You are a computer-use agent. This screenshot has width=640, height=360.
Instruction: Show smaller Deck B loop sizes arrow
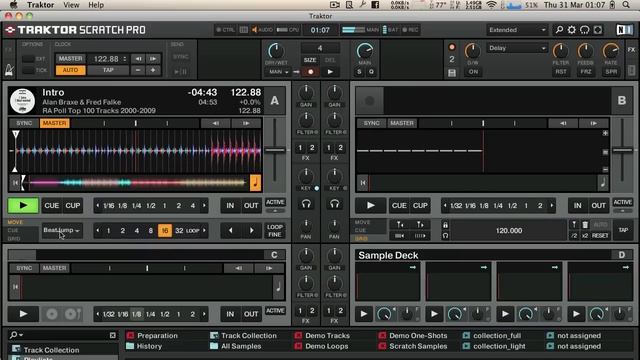[x=445, y=206]
